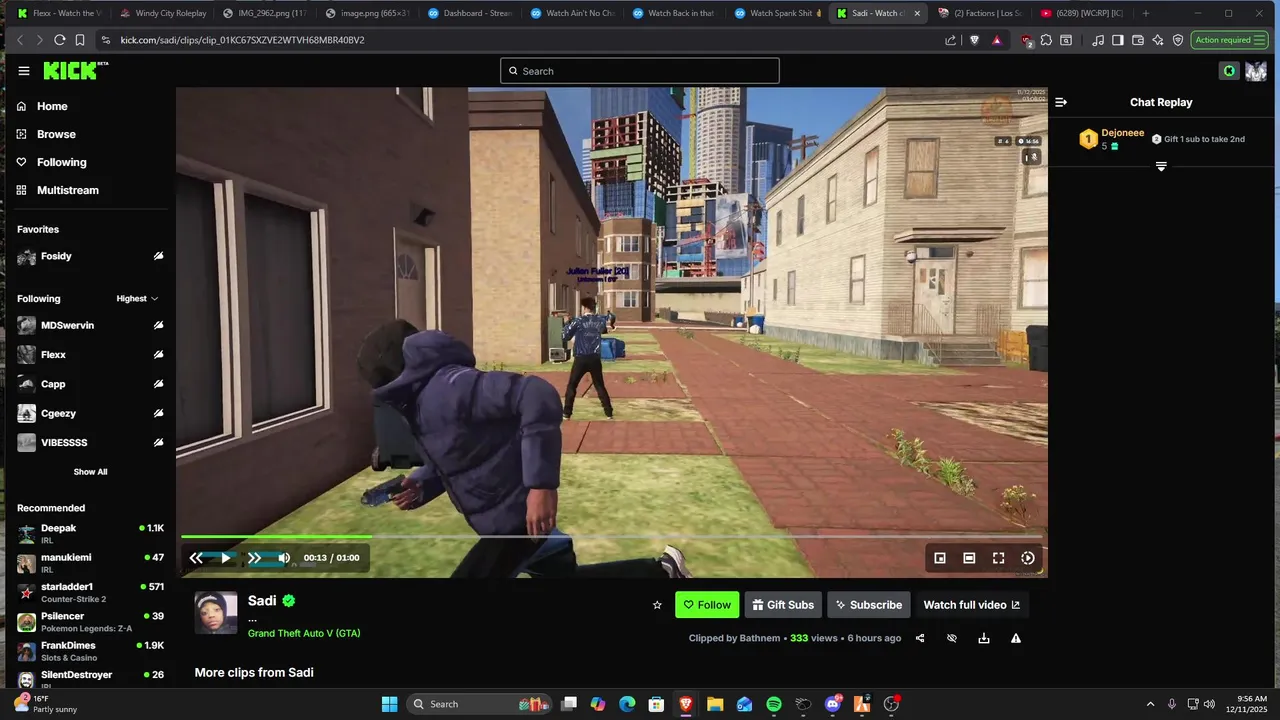Open Brave Shields lion icon
Image resolution: width=1280 pixels, height=720 pixels.
[975, 40]
